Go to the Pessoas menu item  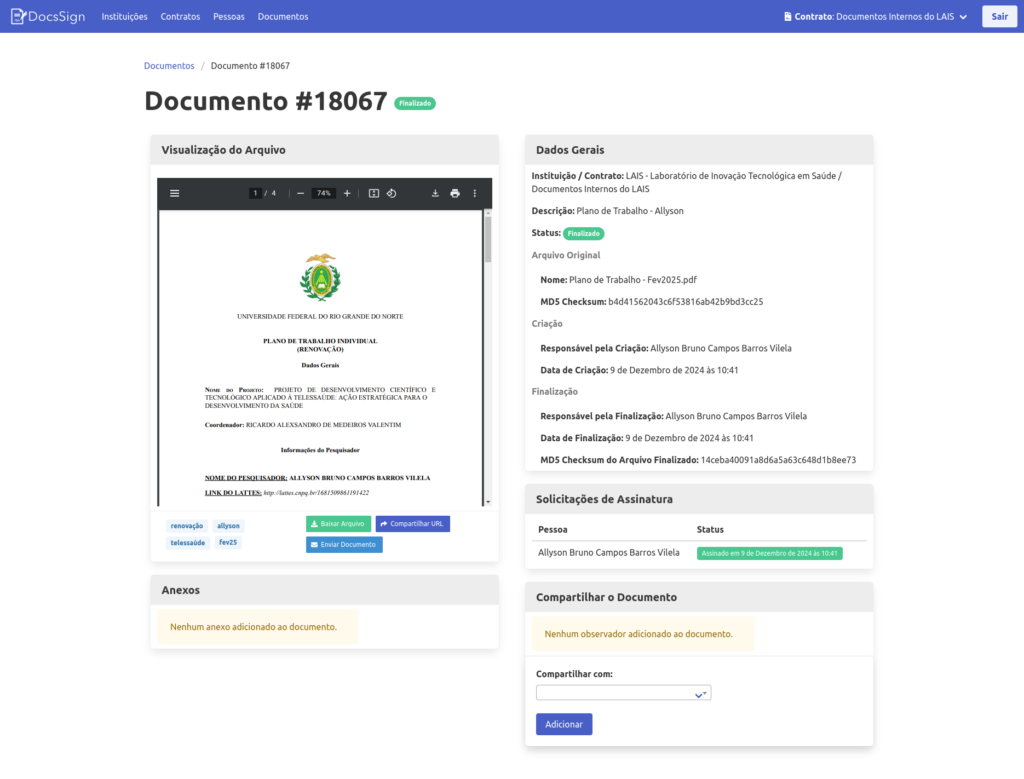click(x=228, y=16)
